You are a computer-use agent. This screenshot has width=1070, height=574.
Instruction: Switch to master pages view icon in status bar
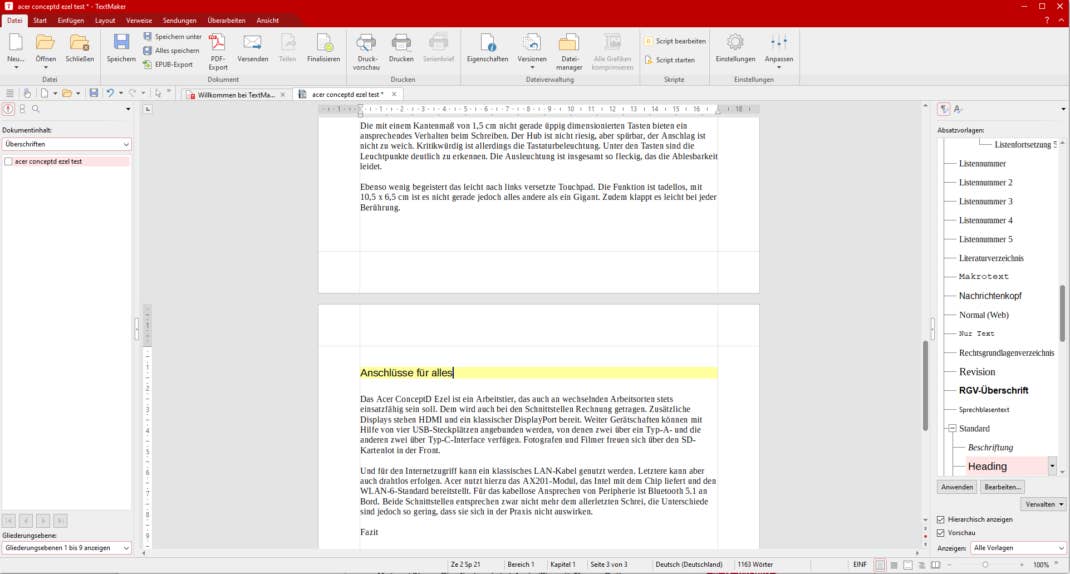coord(908,565)
